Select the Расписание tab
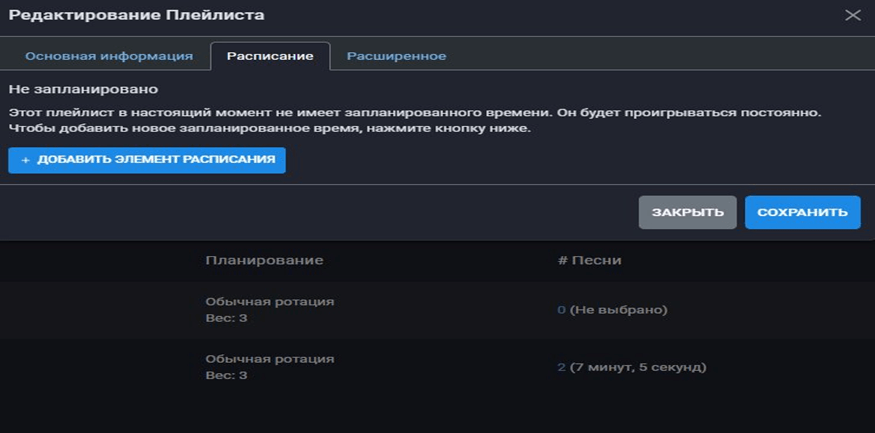This screenshot has height=433, width=875. 270,56
